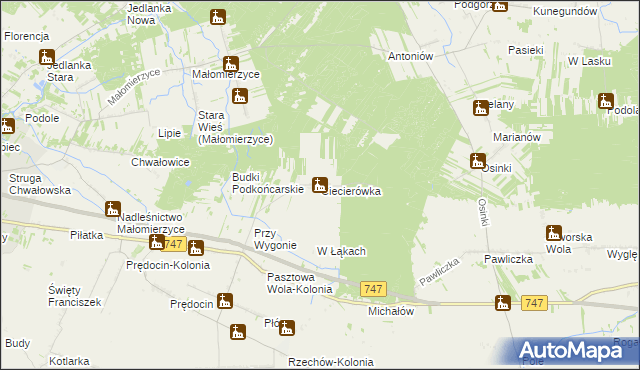Select the Antoniów place label
Viewport: 640px width, 370px height.
[410, 56]
